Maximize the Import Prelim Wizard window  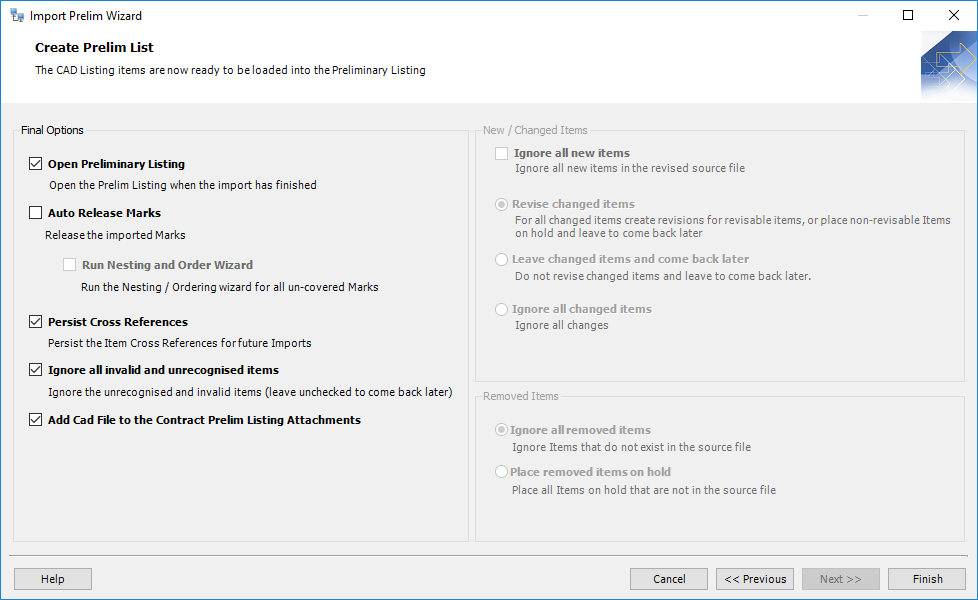[x=908, y=15]
